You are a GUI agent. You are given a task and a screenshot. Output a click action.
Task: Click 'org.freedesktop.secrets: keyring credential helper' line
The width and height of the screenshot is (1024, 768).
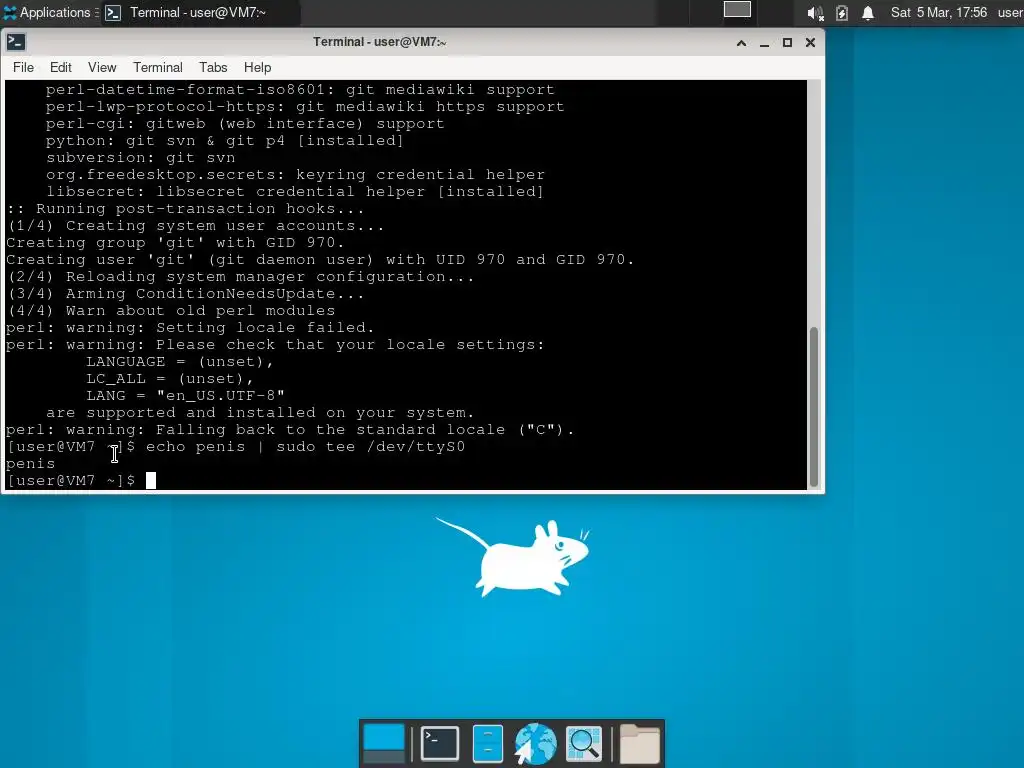click(x=295, y=175)
